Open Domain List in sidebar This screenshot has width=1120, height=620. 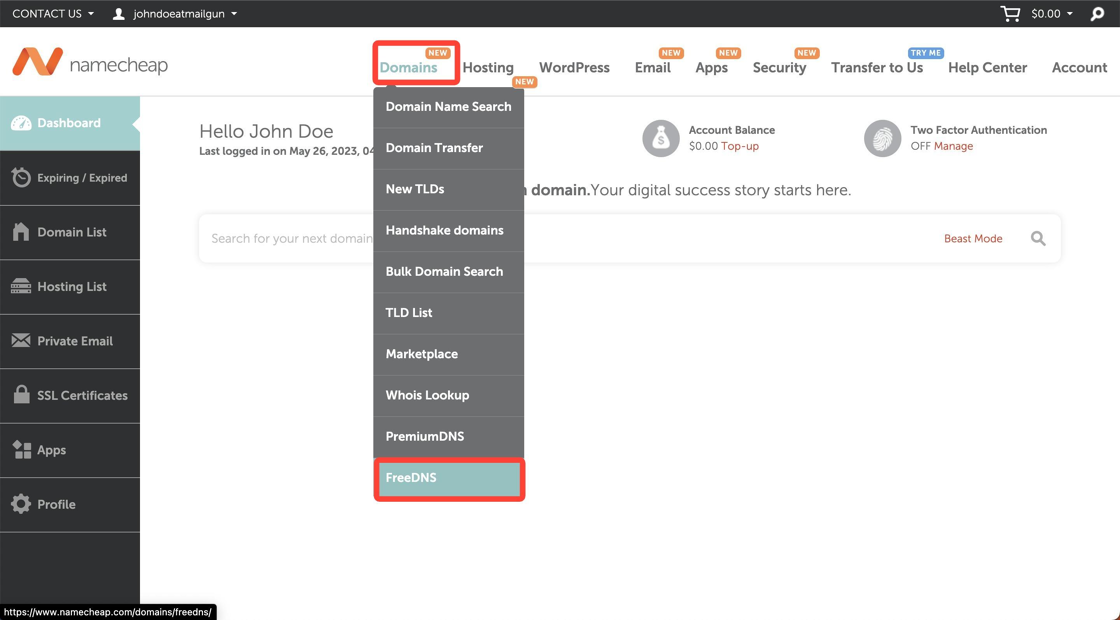pos(70,232)
